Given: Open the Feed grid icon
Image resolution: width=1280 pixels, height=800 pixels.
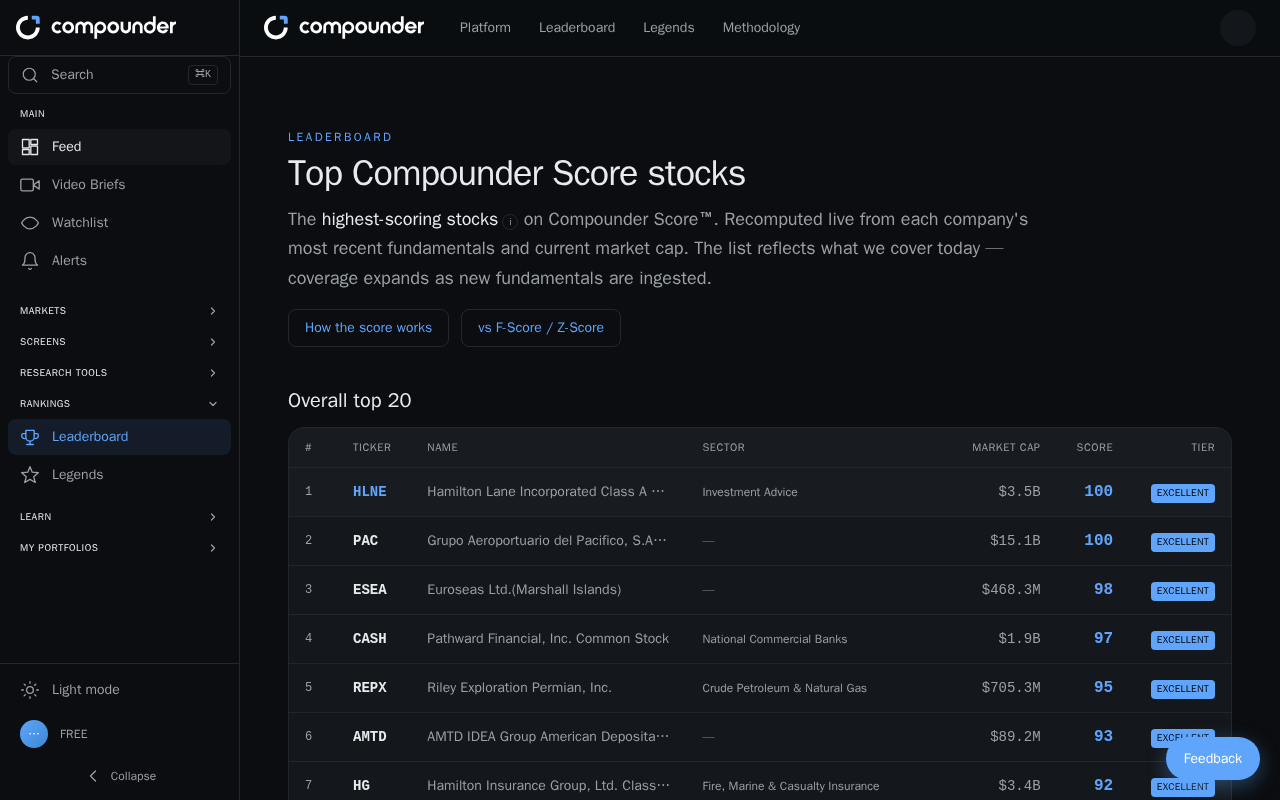Looking at the screenshot, I should [30, 147].
